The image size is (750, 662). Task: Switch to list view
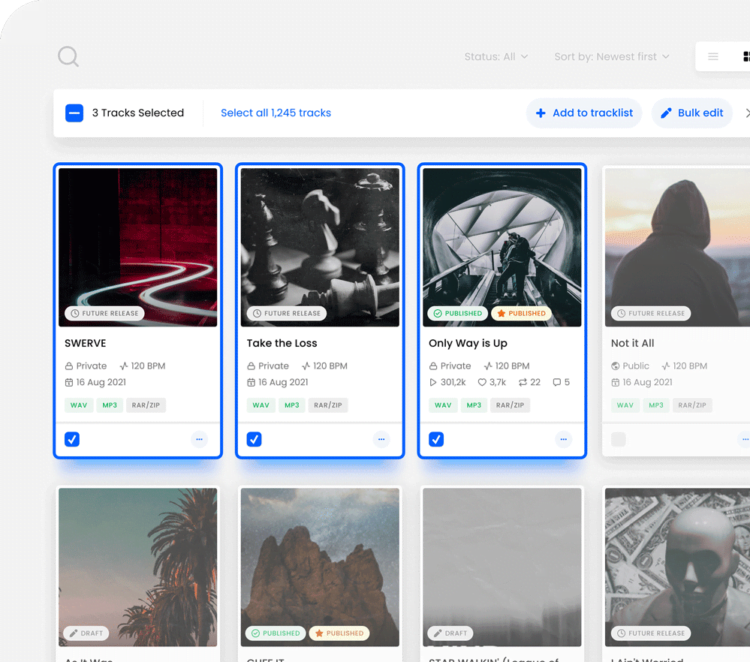click(x=713, y=56)
